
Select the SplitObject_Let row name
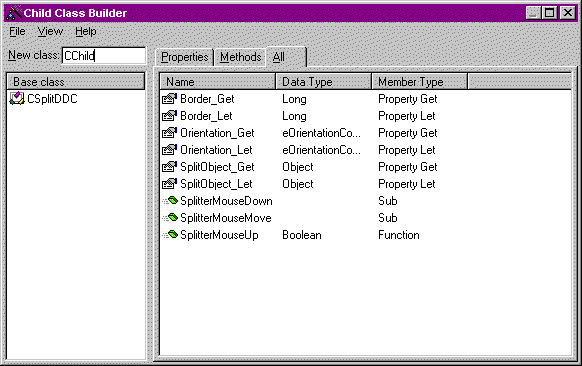pos(216,184)
